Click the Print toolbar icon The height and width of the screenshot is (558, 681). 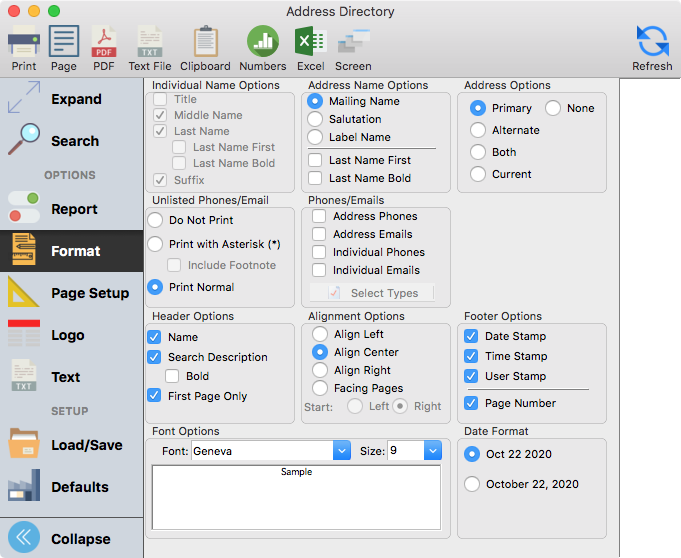24,46
